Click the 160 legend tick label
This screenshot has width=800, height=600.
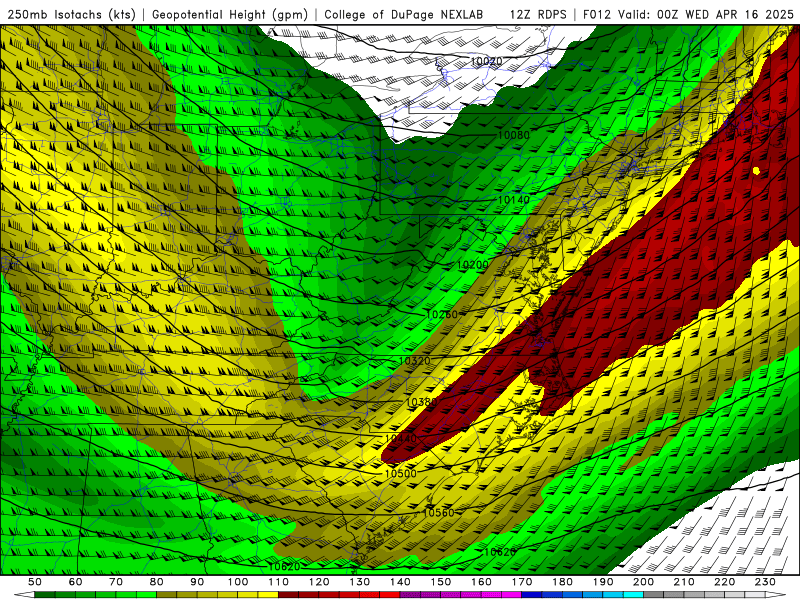pos(481,582)
